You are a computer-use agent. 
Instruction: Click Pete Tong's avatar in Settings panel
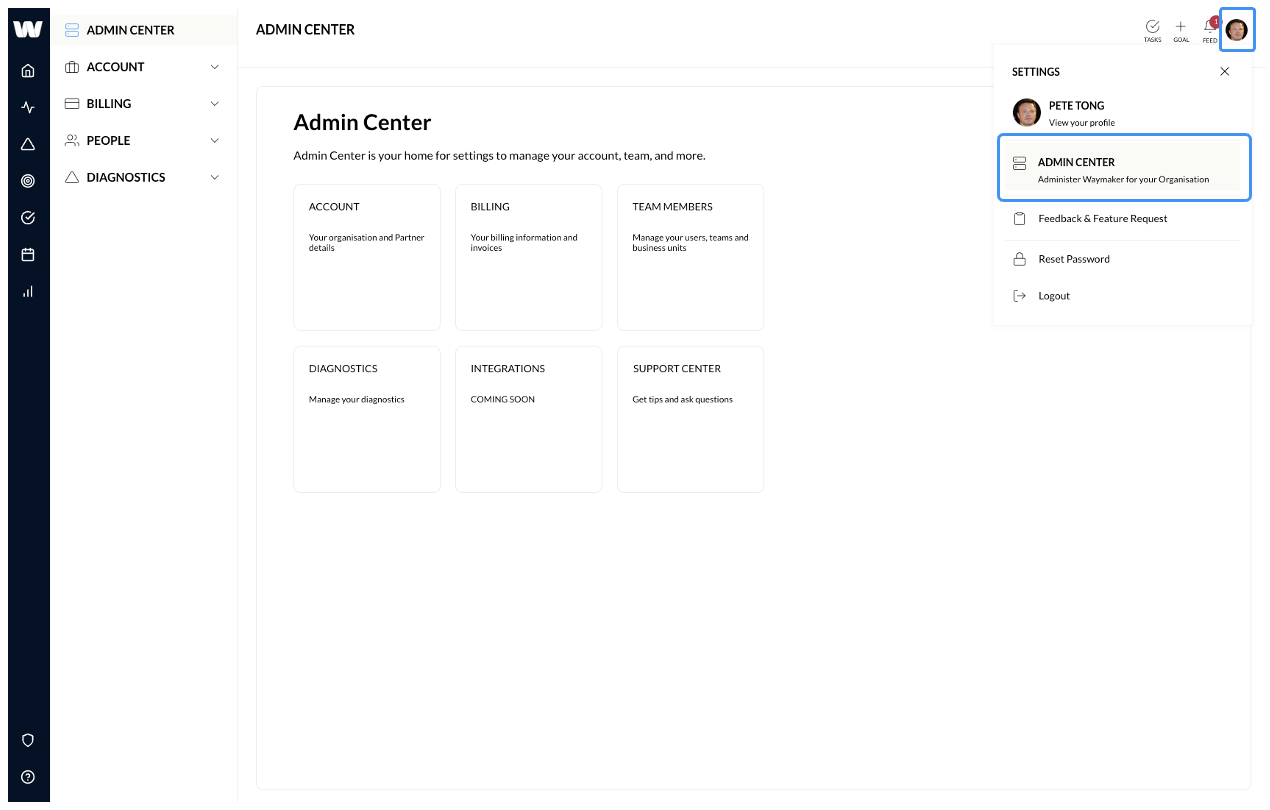point(1027,112)
